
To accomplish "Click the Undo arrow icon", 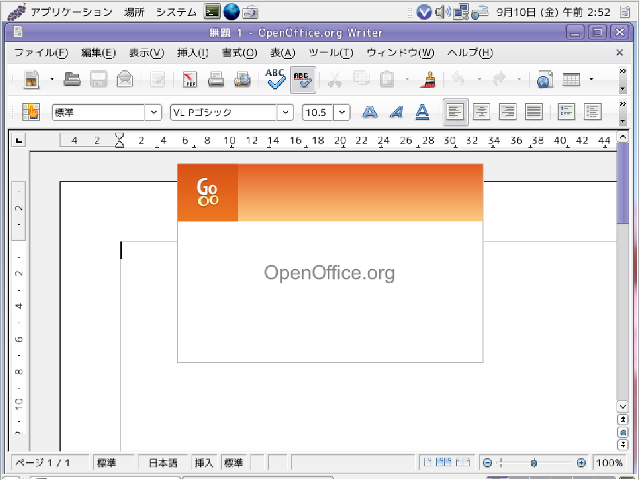I will click(x=459, y=79).
